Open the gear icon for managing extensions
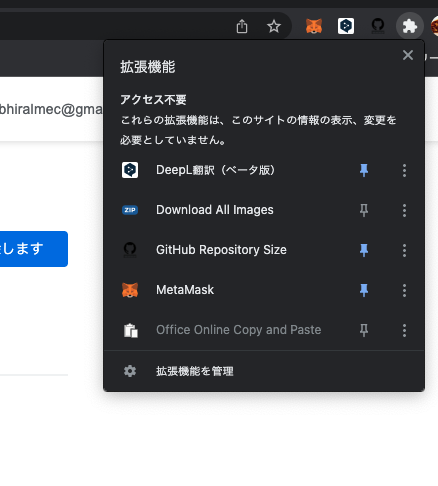Image resolution: width=438 pixels, height=486 pixels. [130, 371]
